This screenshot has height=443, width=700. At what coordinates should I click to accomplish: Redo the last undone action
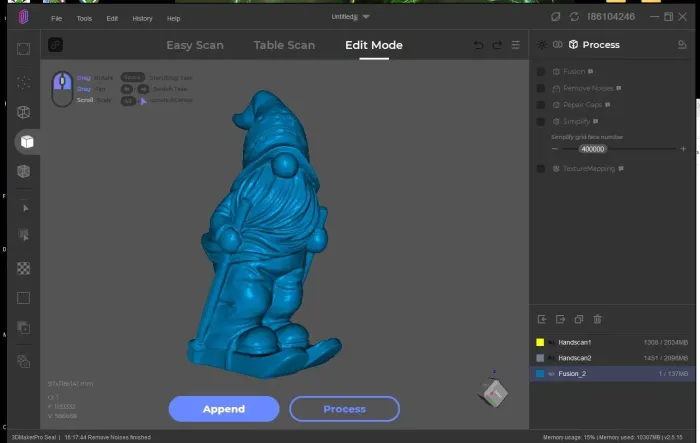pos(497,45)
